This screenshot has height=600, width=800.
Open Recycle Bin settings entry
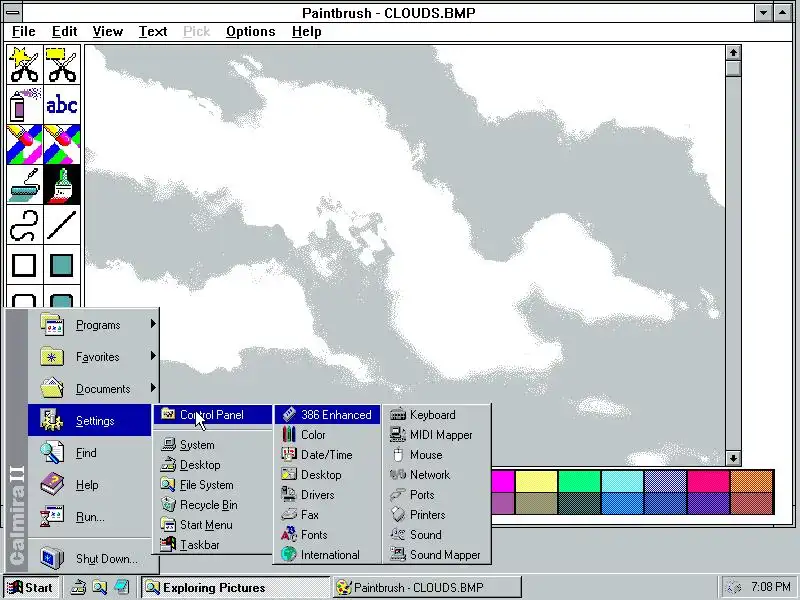pyautogui.click(x=213, y=505)
